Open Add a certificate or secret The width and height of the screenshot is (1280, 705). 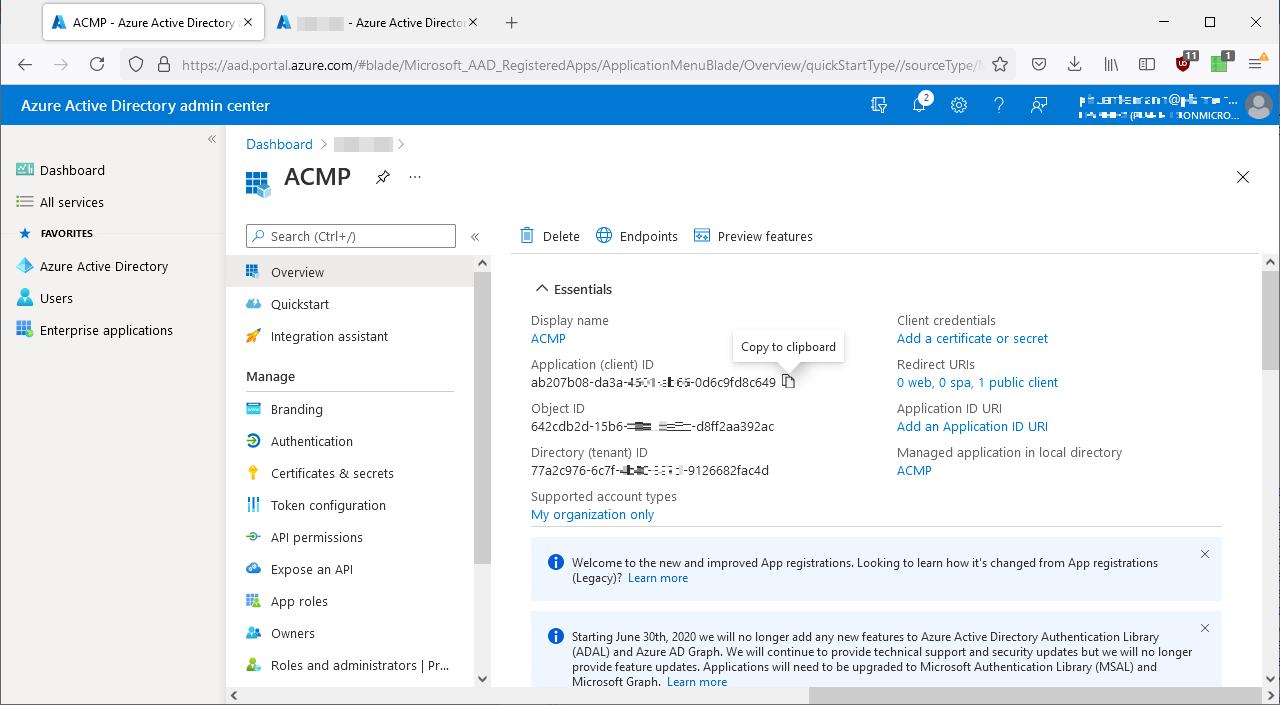(972, 338)
